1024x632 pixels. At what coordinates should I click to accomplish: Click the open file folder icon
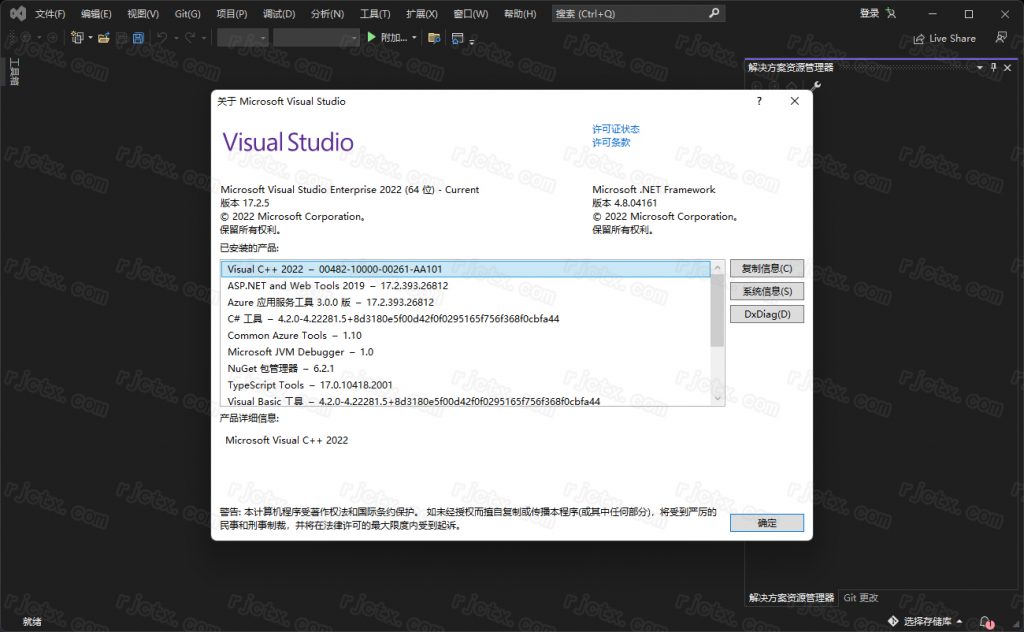103,38
